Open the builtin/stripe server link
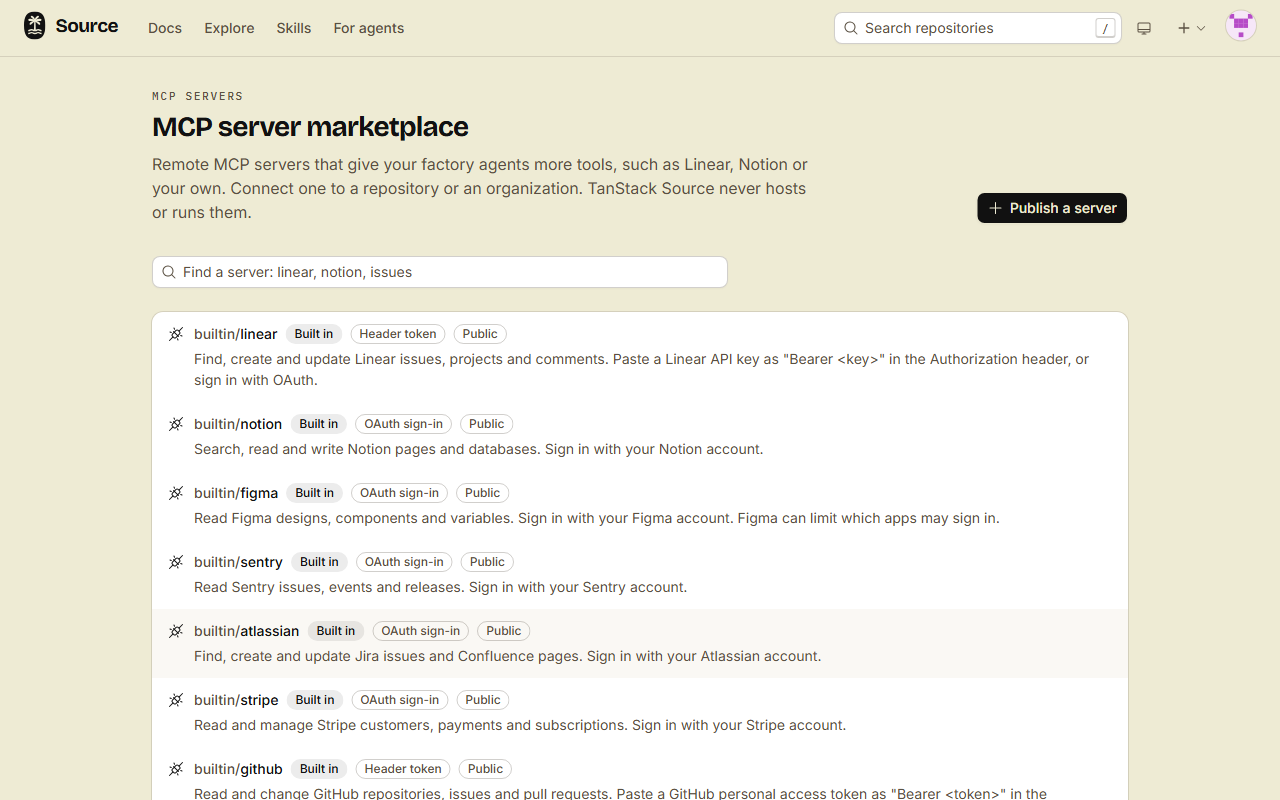 [236, 700]
